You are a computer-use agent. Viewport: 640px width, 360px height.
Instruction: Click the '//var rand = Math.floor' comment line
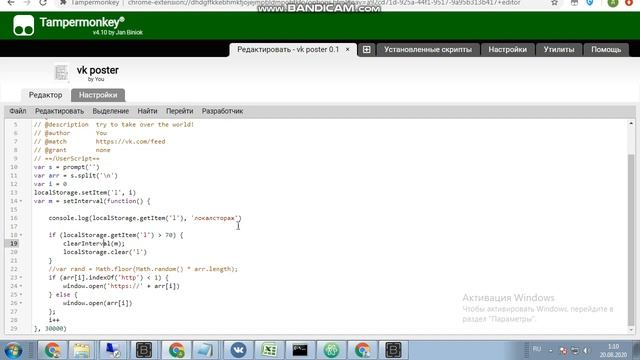pyautogui.click(x=143, y=269)
